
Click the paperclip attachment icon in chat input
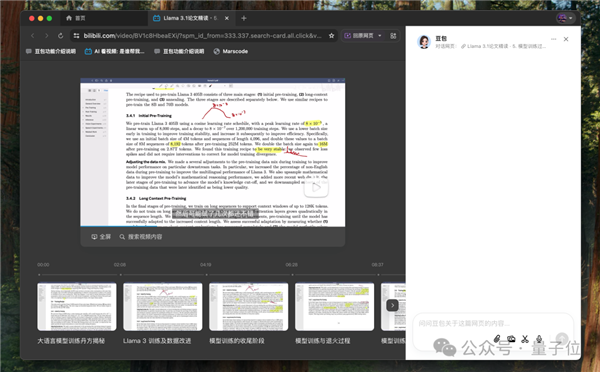tap(497, 339)
